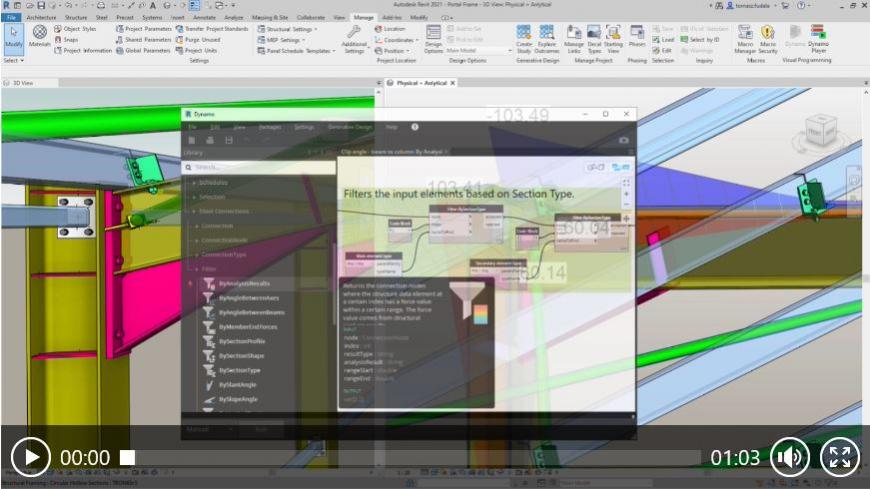Open the Main Model design option dropdown
This screenshot has height=489, width=870.
479,51
